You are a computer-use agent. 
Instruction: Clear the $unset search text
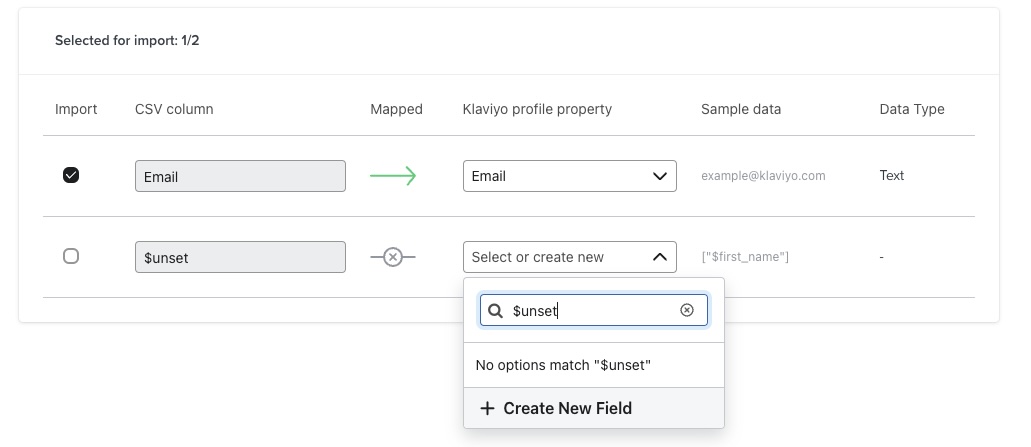point(687,311)
